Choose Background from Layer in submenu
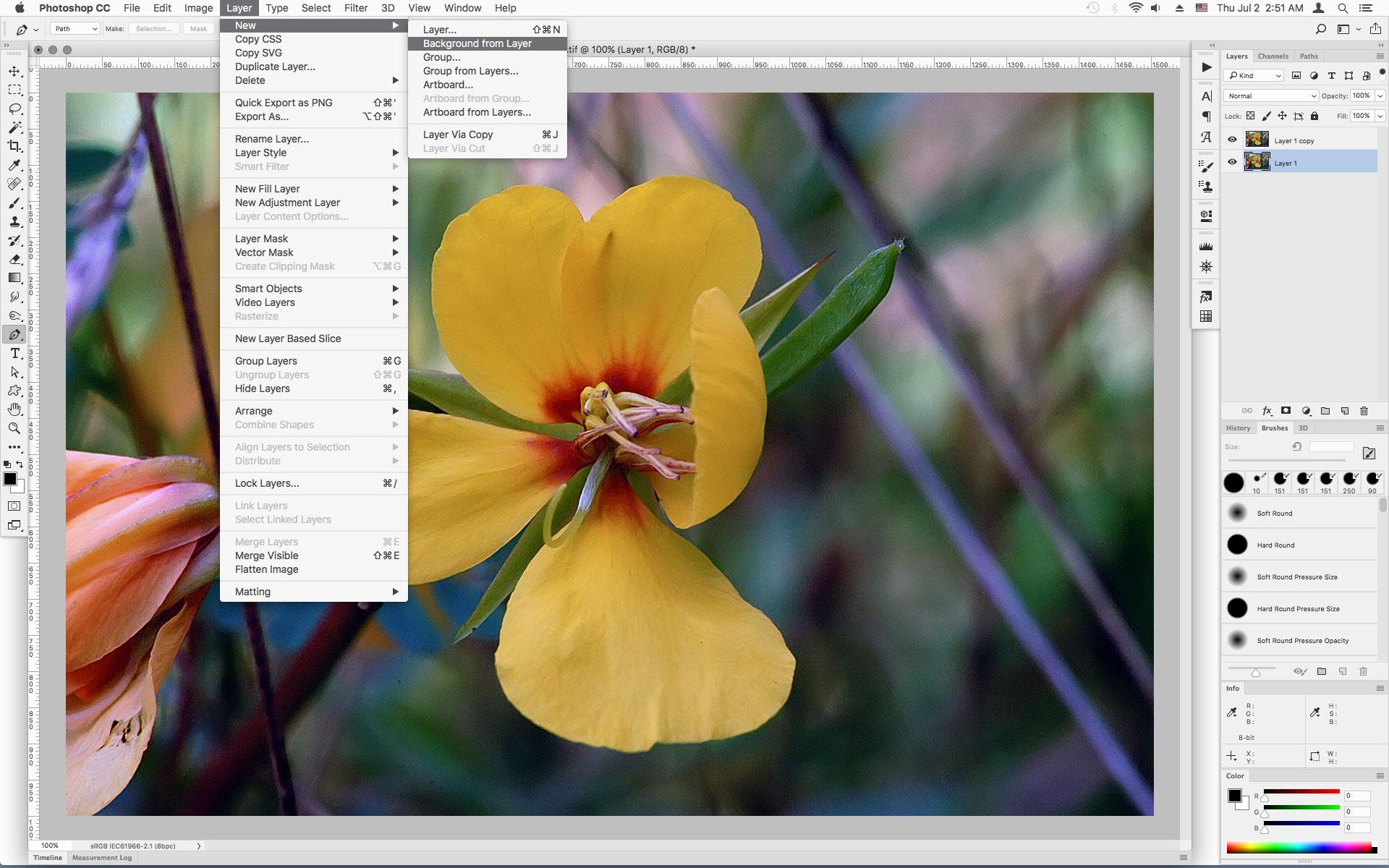This screenshot has width=1389, height=868. click(477, 43)
